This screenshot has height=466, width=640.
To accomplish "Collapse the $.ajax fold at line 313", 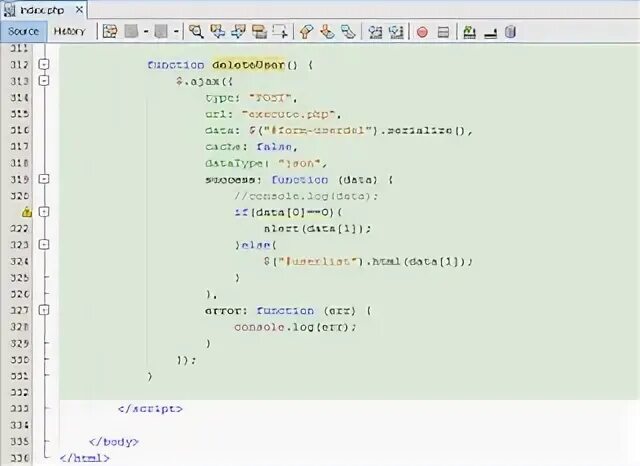I will click(x=44, y=80).
